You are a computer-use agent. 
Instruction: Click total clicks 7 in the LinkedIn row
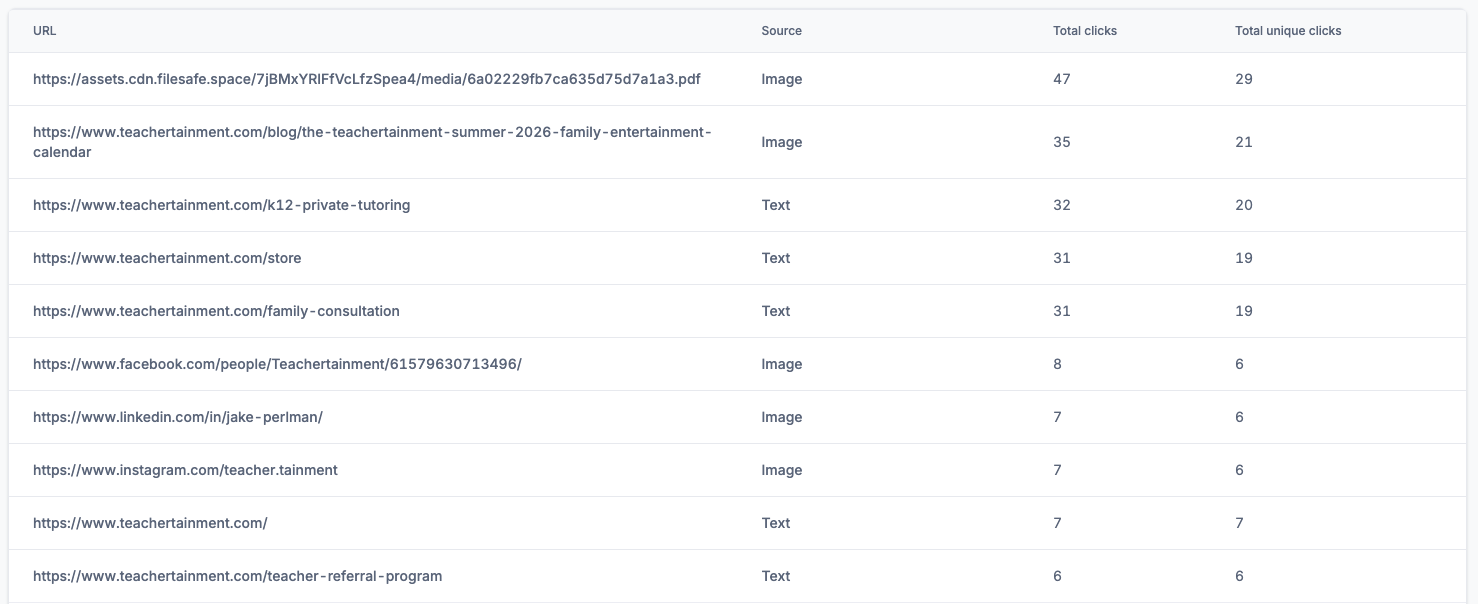(x=1058, y=417)
